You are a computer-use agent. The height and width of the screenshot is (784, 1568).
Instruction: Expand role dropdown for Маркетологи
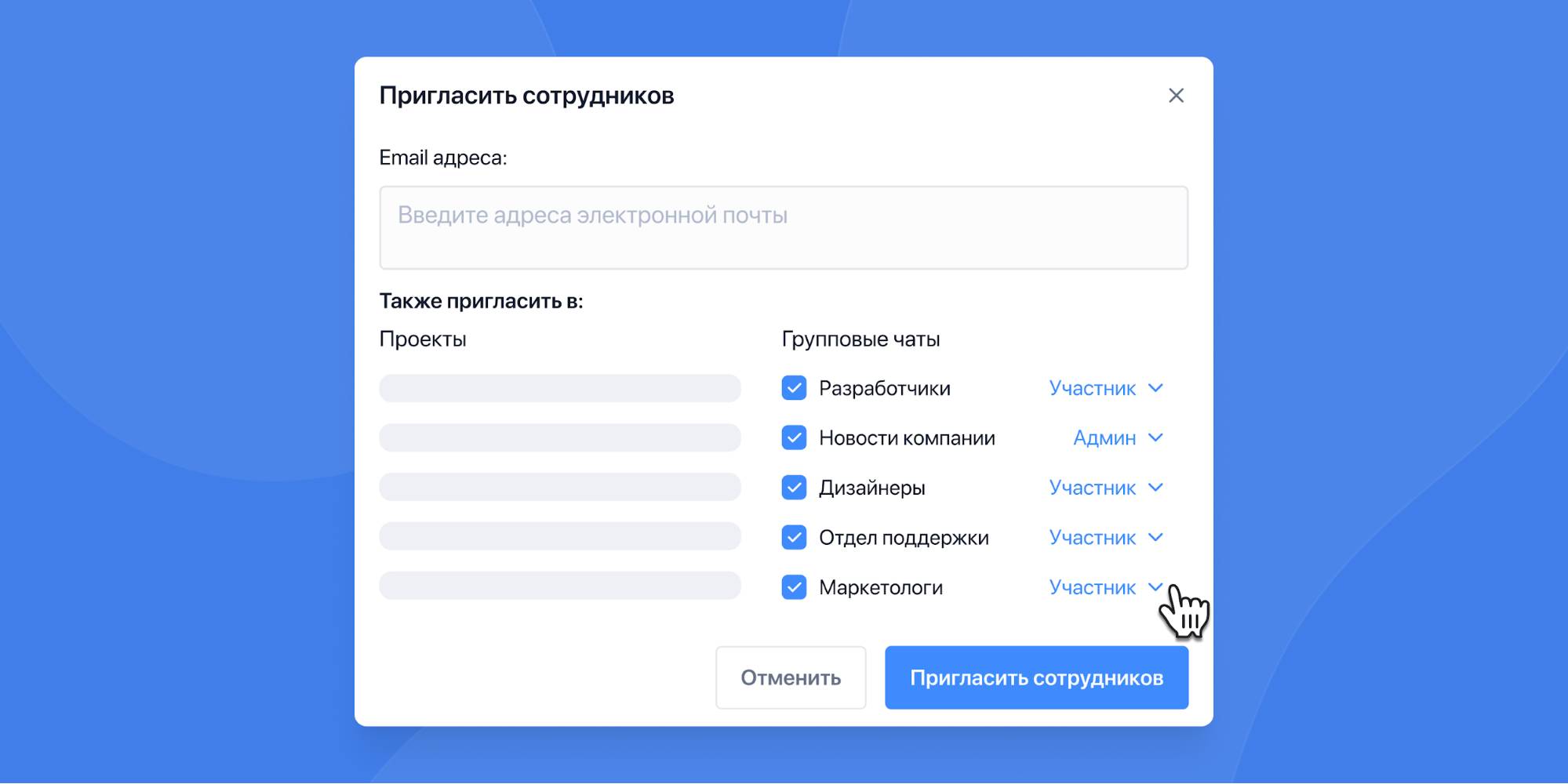(1105, 587)
